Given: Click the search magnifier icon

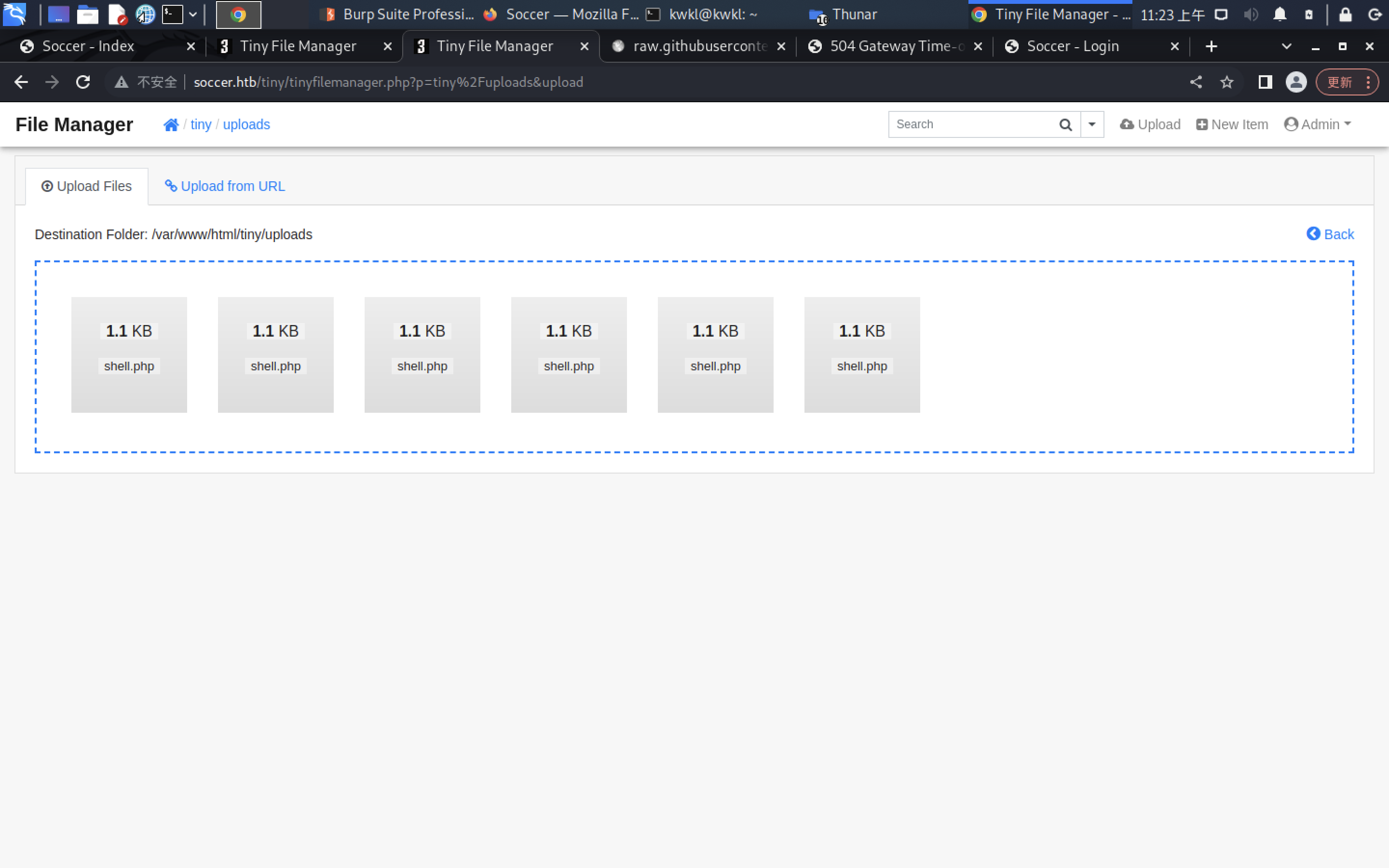Looking at the screenshot, I should click(x=1065, y=124).
